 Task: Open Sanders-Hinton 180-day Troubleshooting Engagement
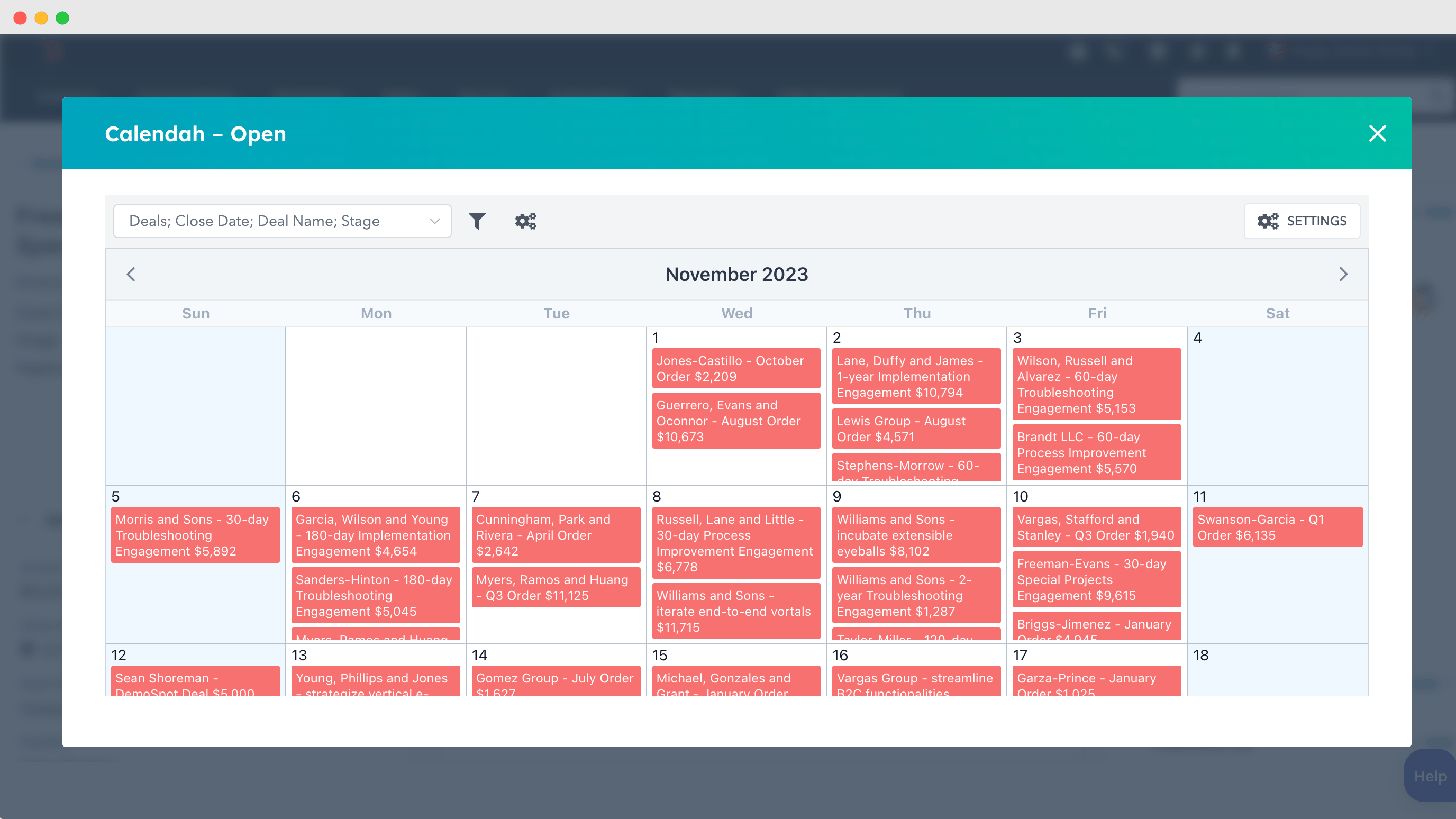point(375,596)
